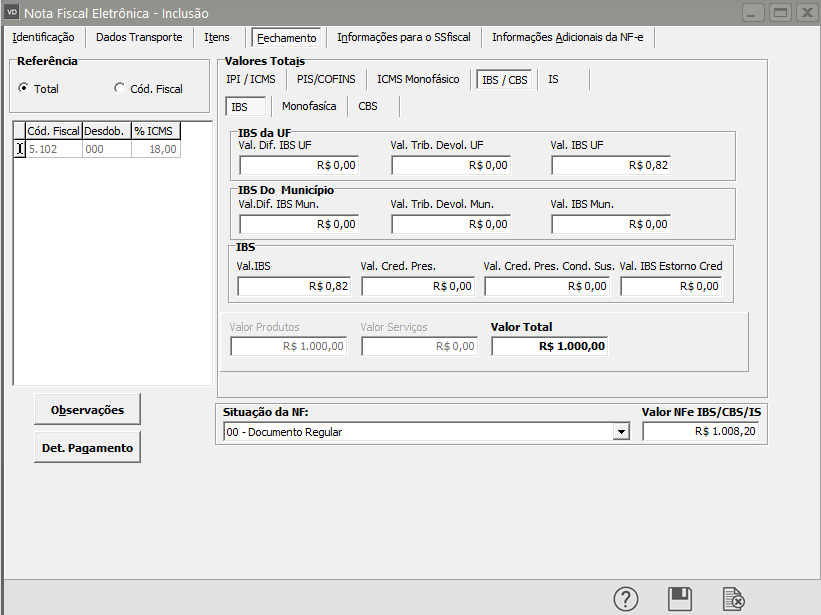The width and height of the screenshot is (821, 615).
Task: Select the PIS/COFINS totals tab
Action: click(x=326, y=79)
